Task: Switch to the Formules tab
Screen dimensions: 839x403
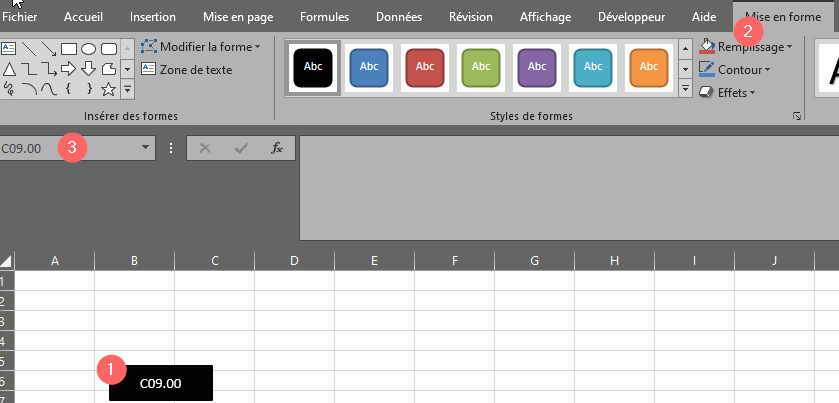Action: (324, 17)
